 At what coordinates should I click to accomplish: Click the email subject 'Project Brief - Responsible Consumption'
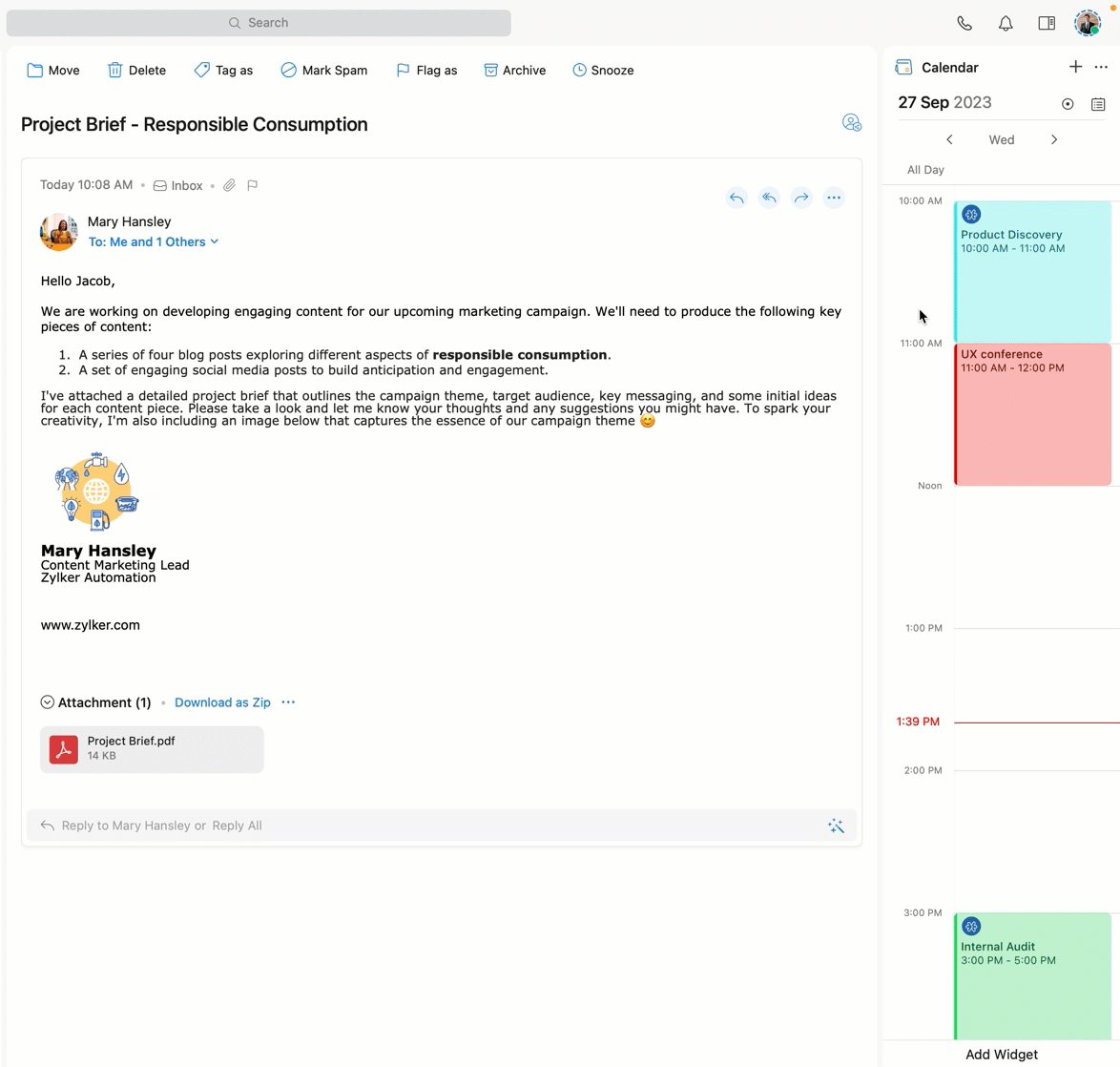point(195,124)
